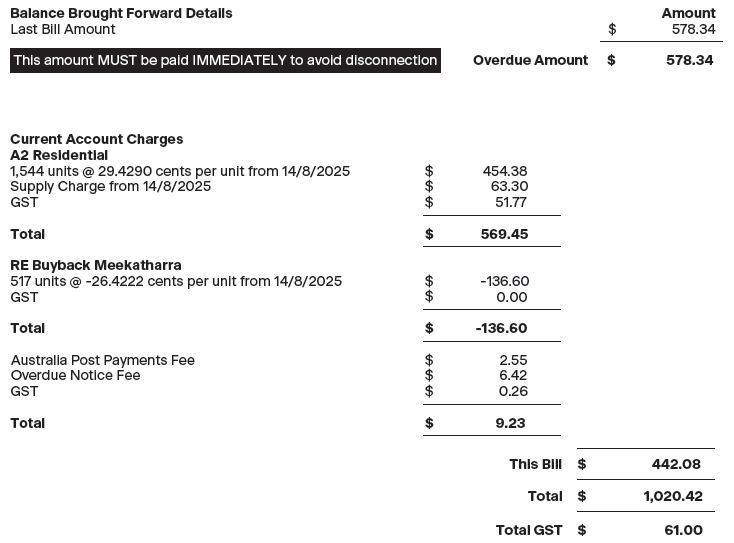734x543 pixels.
Task: Click the 1,020.42 total amount
Action: point(672,496)
